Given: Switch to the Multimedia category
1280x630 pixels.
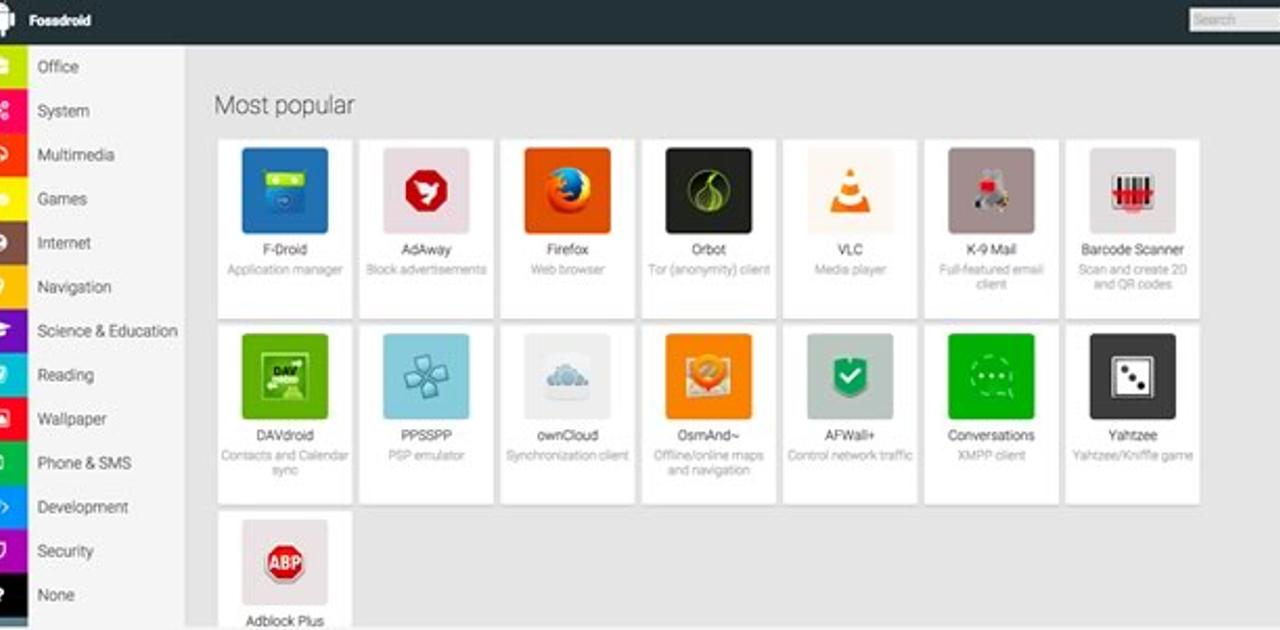Looking at the screenshot, I should pyautogui.click(x=75, y=155).
